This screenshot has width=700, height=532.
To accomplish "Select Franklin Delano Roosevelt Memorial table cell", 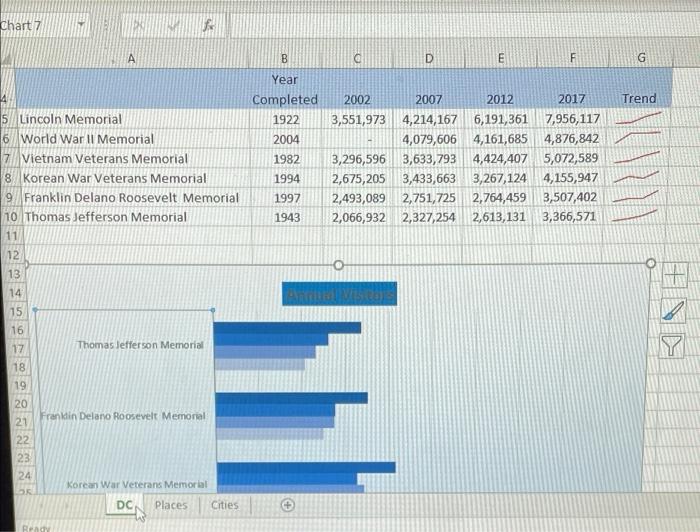I will [138, 198].
